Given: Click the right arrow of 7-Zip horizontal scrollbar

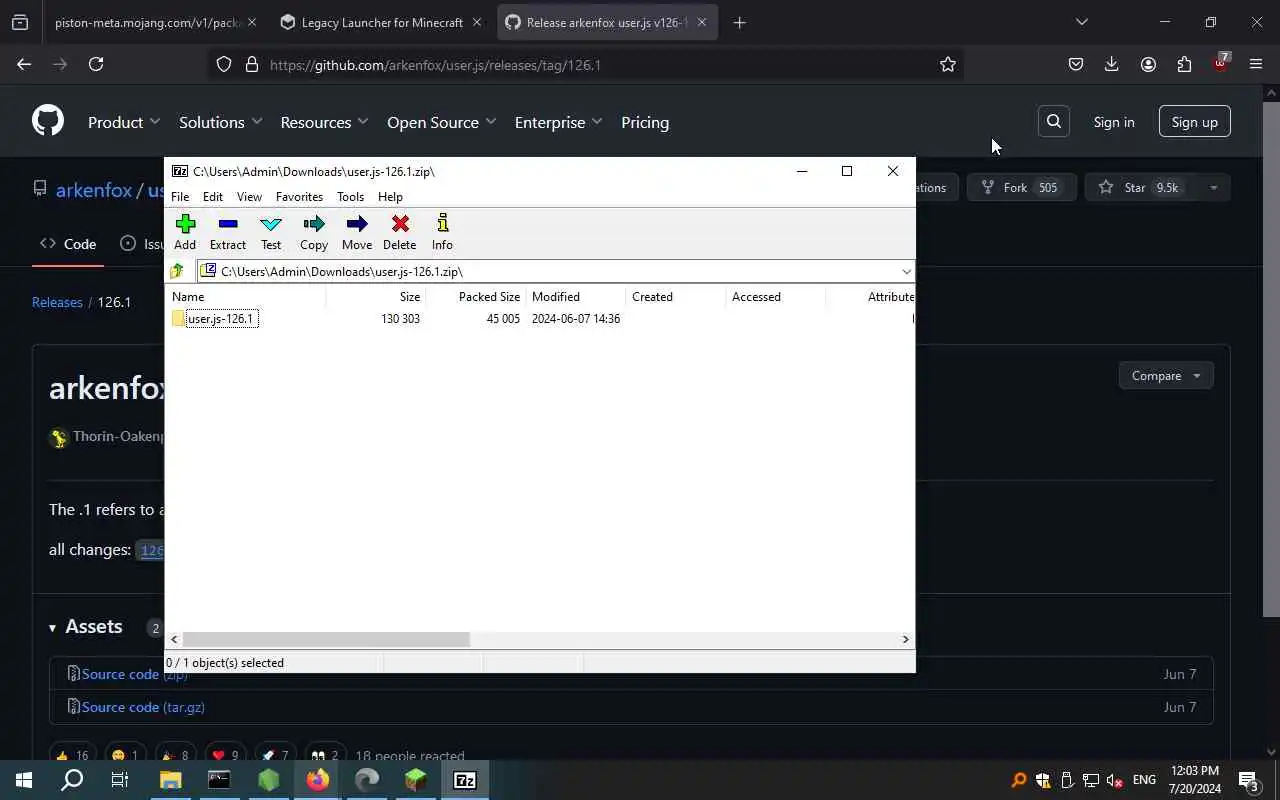Looking at the screenshot, I should point(906,639).
